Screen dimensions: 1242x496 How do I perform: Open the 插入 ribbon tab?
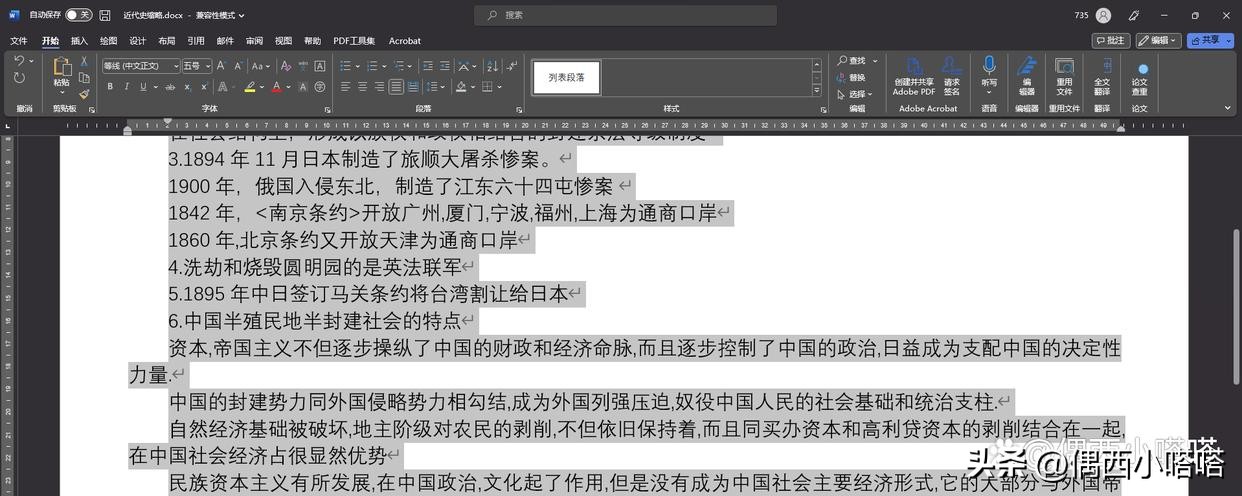79,41
